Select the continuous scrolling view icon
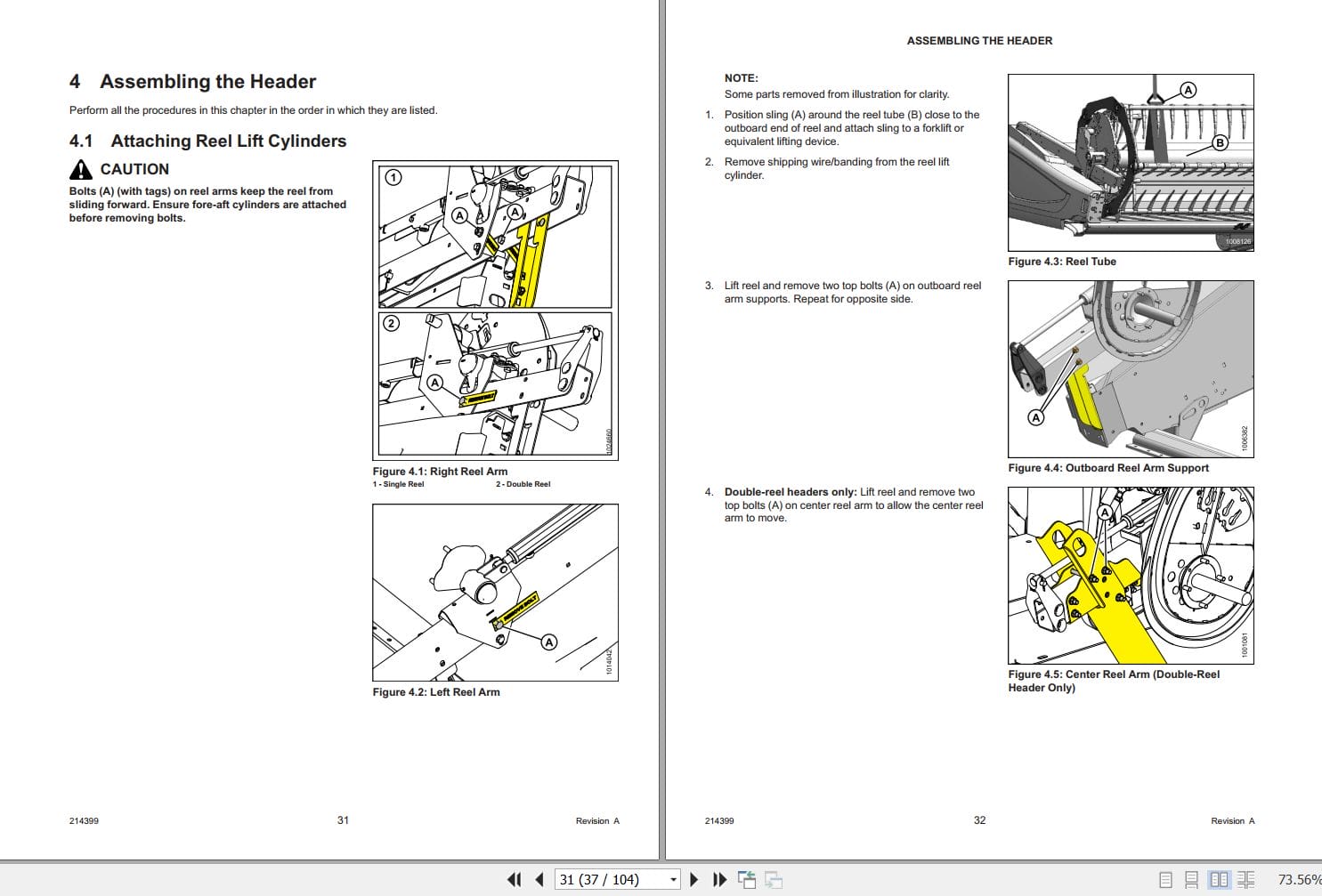This screenshot has height=896, width=1322. click(x=1193, y=879)
